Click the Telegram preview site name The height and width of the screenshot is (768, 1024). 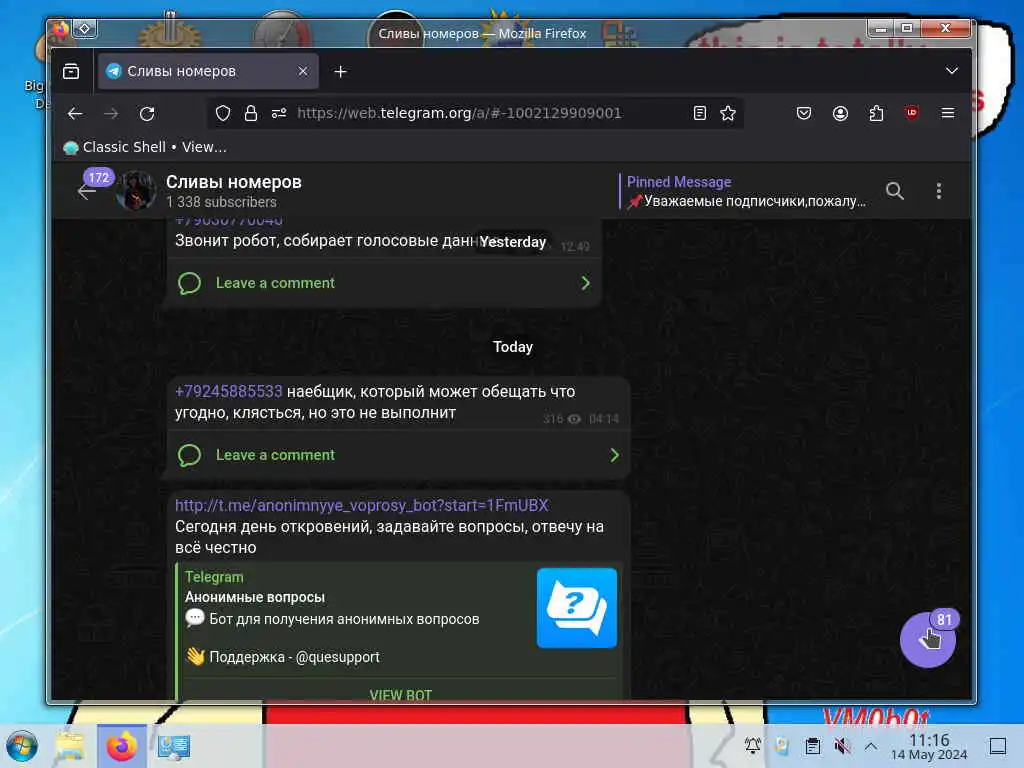pyautogui.click(x=214, y=577)
